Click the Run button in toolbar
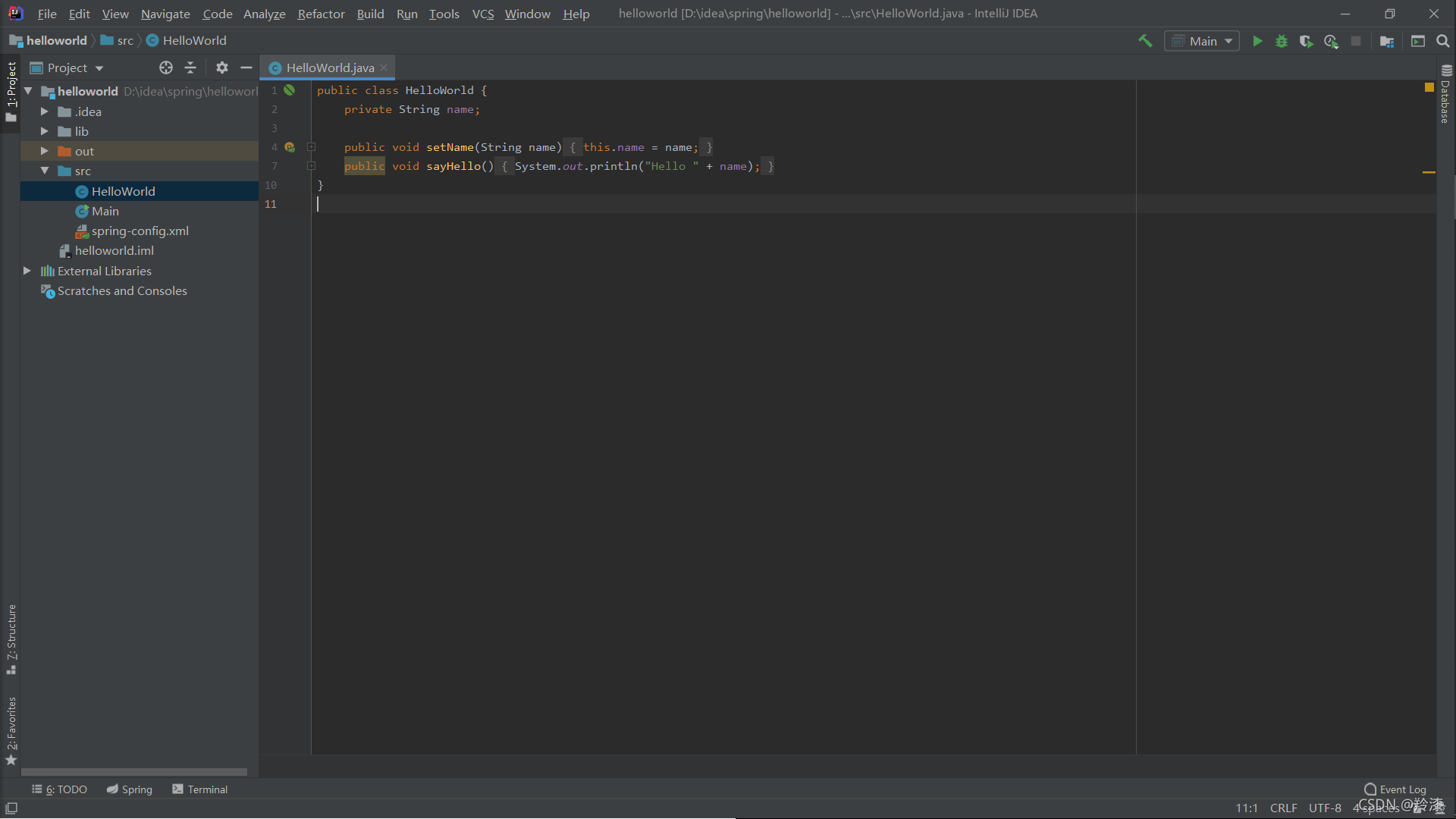 click(1257, 41)
